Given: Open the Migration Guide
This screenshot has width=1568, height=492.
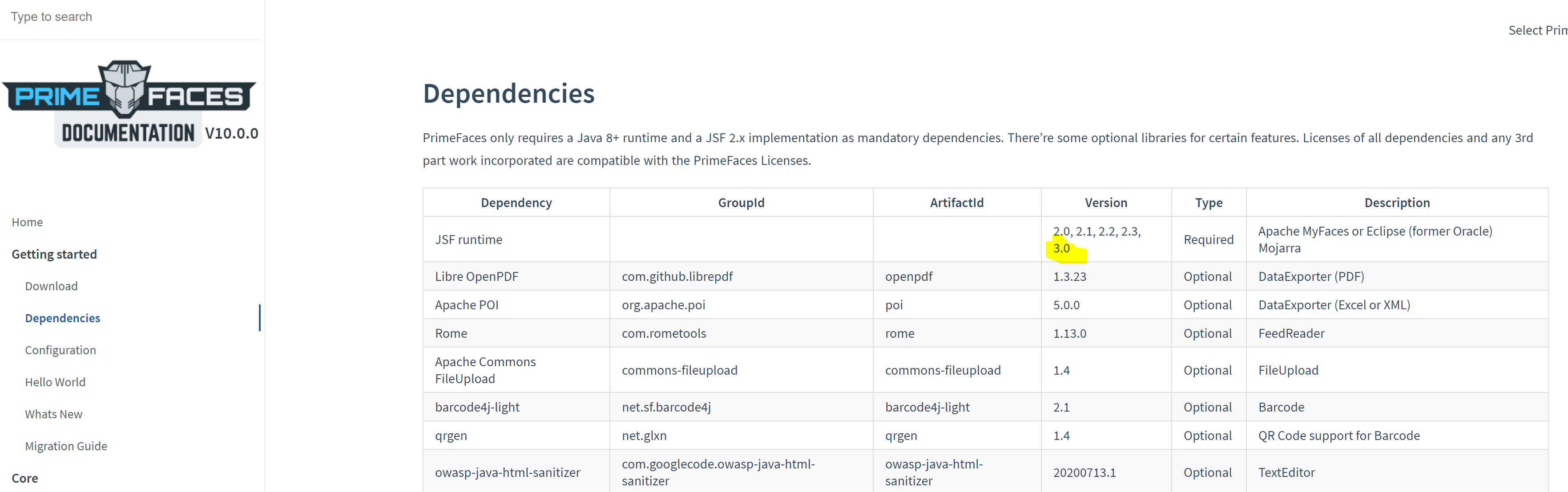Looking at the screenshot, I should click(66, 445).
